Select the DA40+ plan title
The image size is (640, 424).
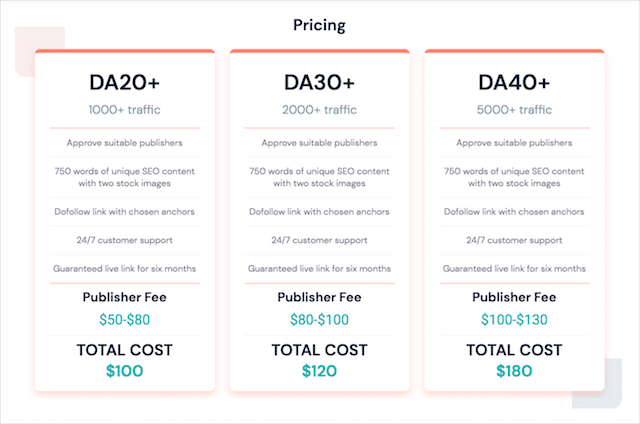point(514,80)
